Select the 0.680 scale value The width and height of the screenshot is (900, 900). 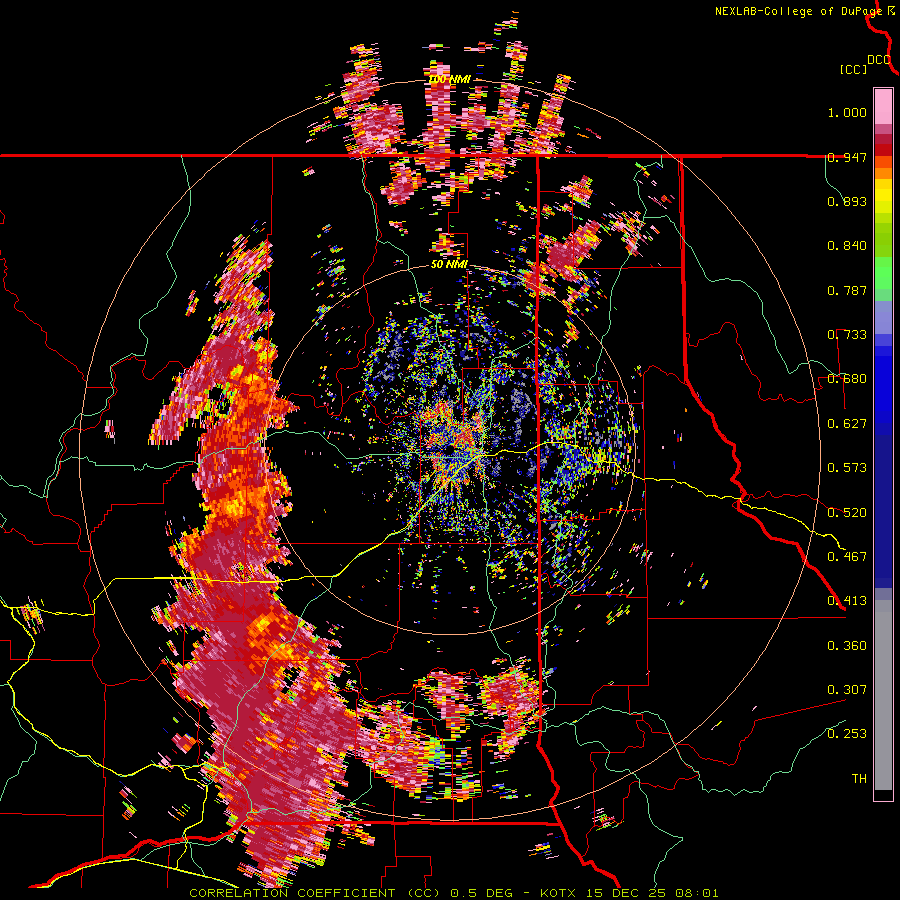tap(847, 379)
